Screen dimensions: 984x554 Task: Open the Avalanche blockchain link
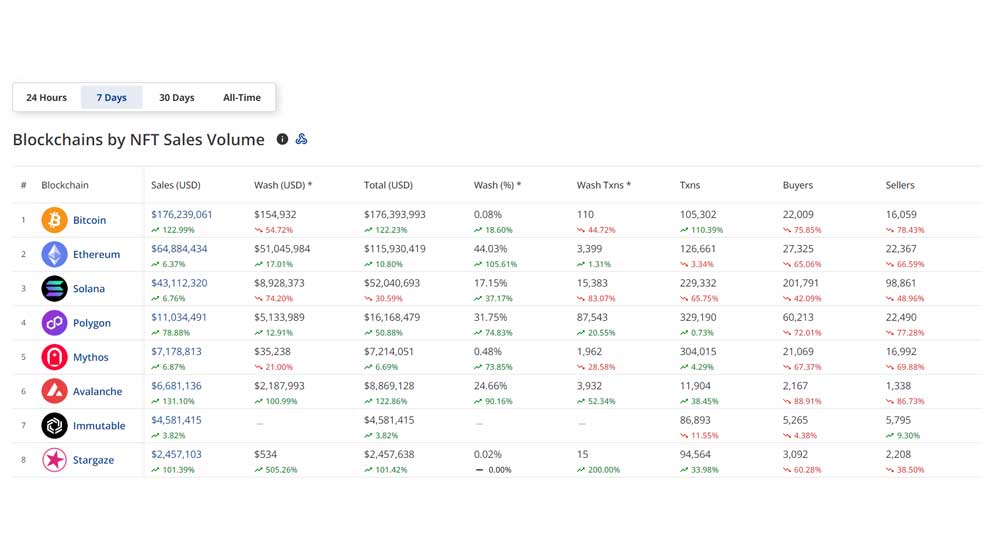(x=97, y=392)
